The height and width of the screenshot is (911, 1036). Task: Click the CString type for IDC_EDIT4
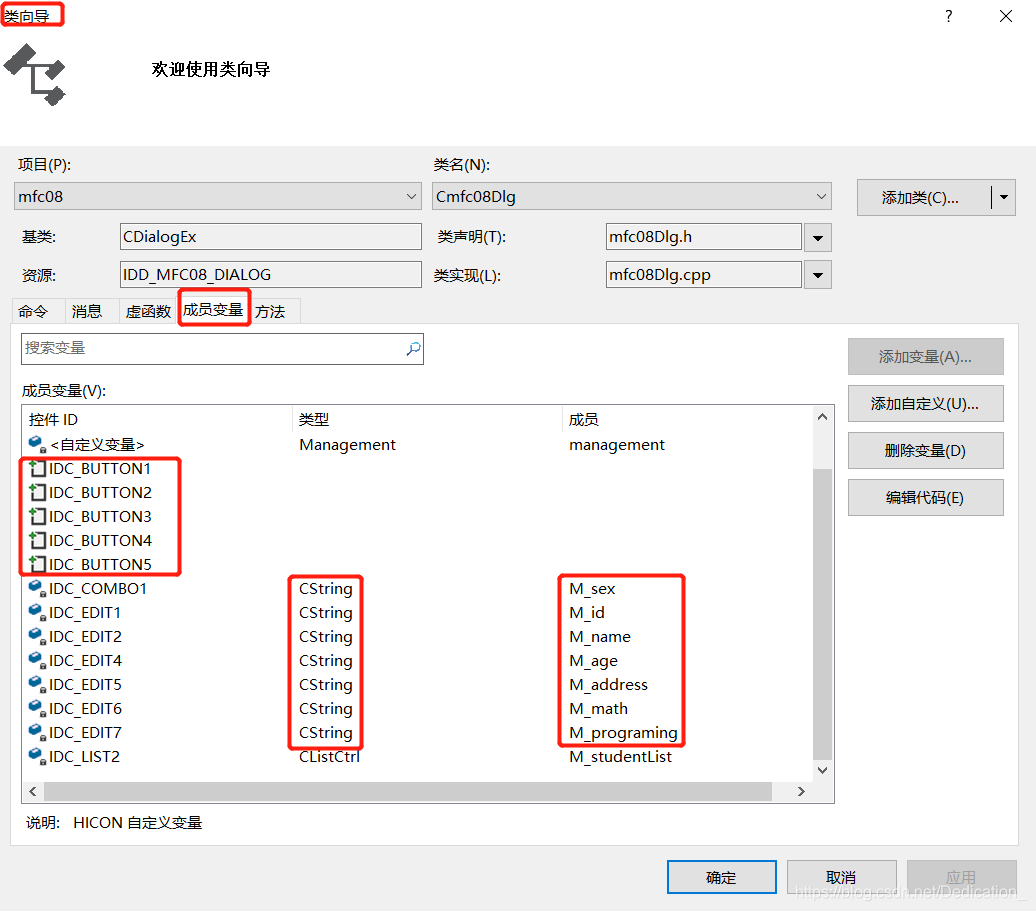tap(326, 661)
